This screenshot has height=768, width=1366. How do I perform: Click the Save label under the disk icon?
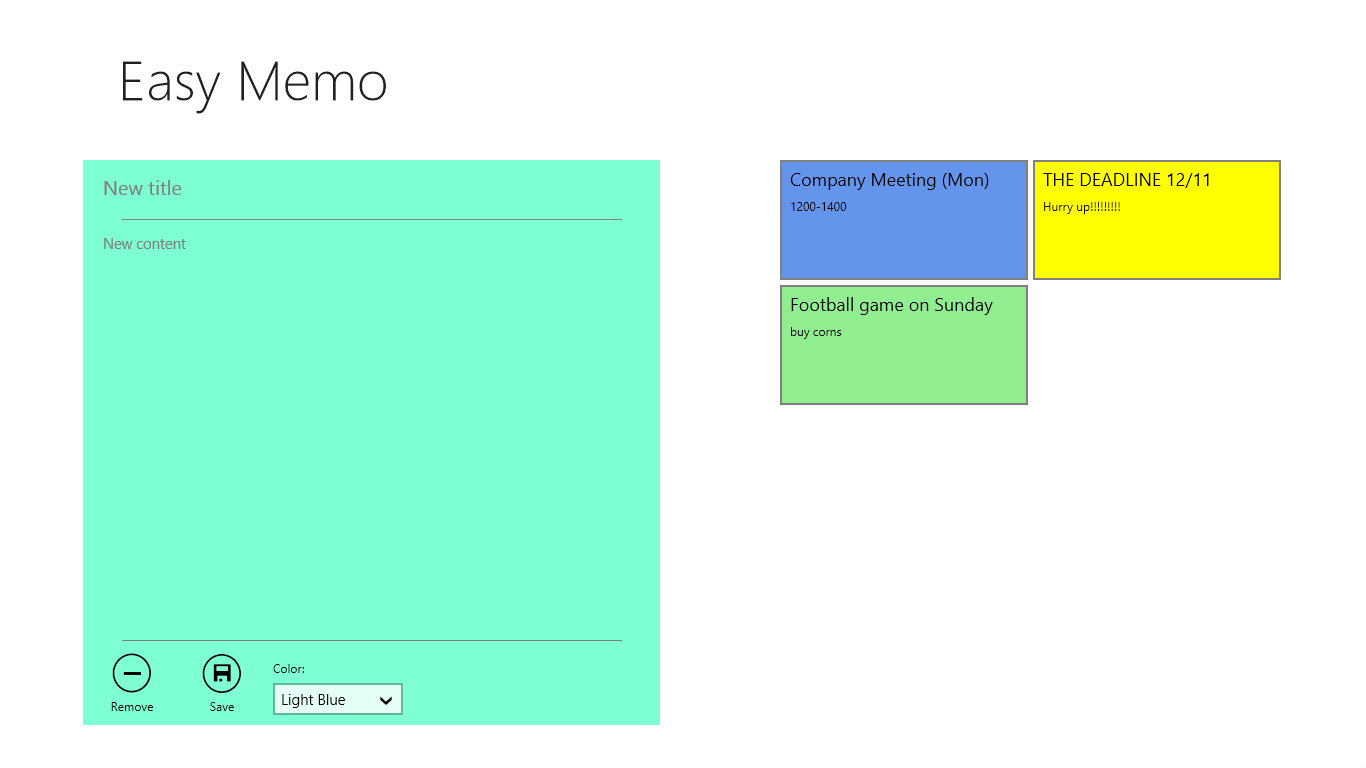222,707
